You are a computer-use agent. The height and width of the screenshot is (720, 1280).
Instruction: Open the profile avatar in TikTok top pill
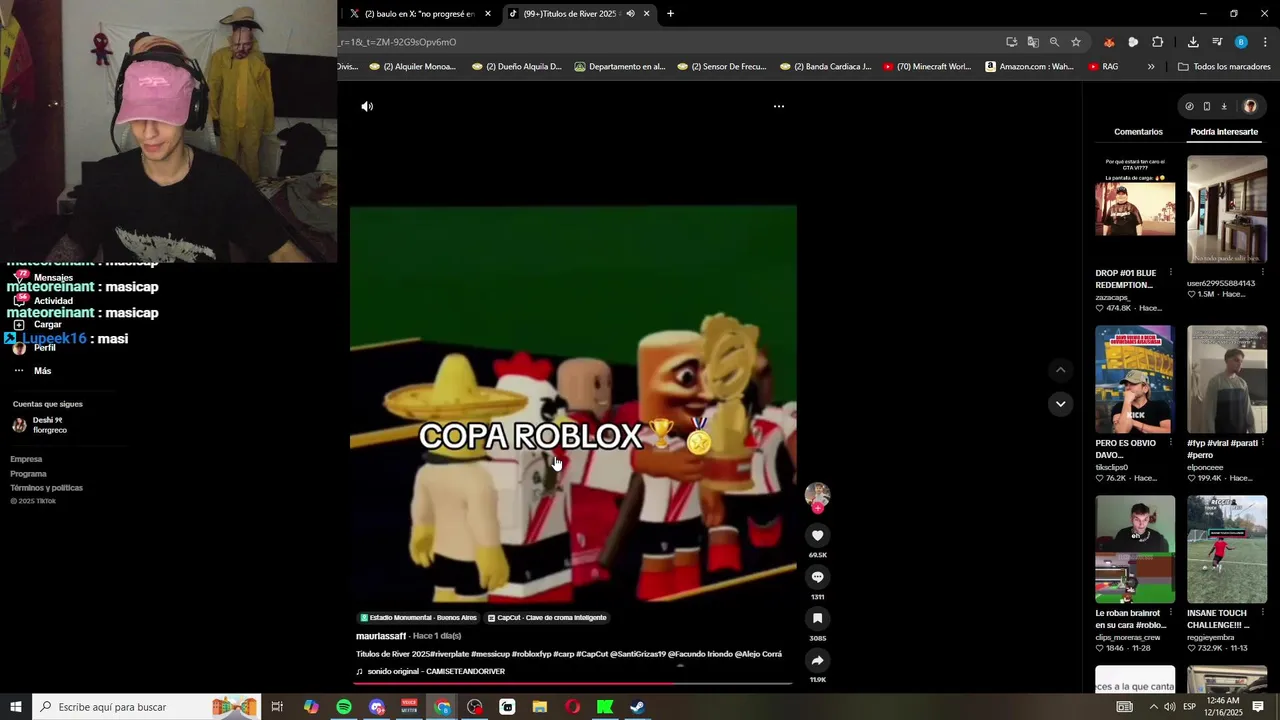[x=1250, y=106]
